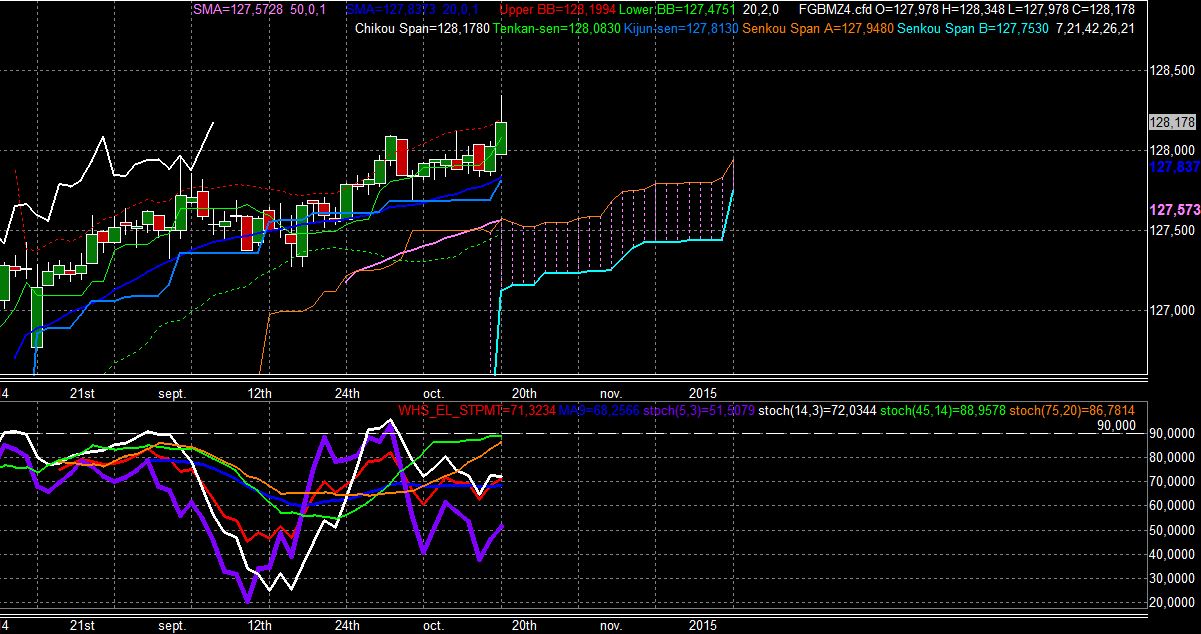Image resolution: width=1201 pixels, height=634 pixels.
Task: Click the Lower BB=127,4751 label
Action: (679, 9)
